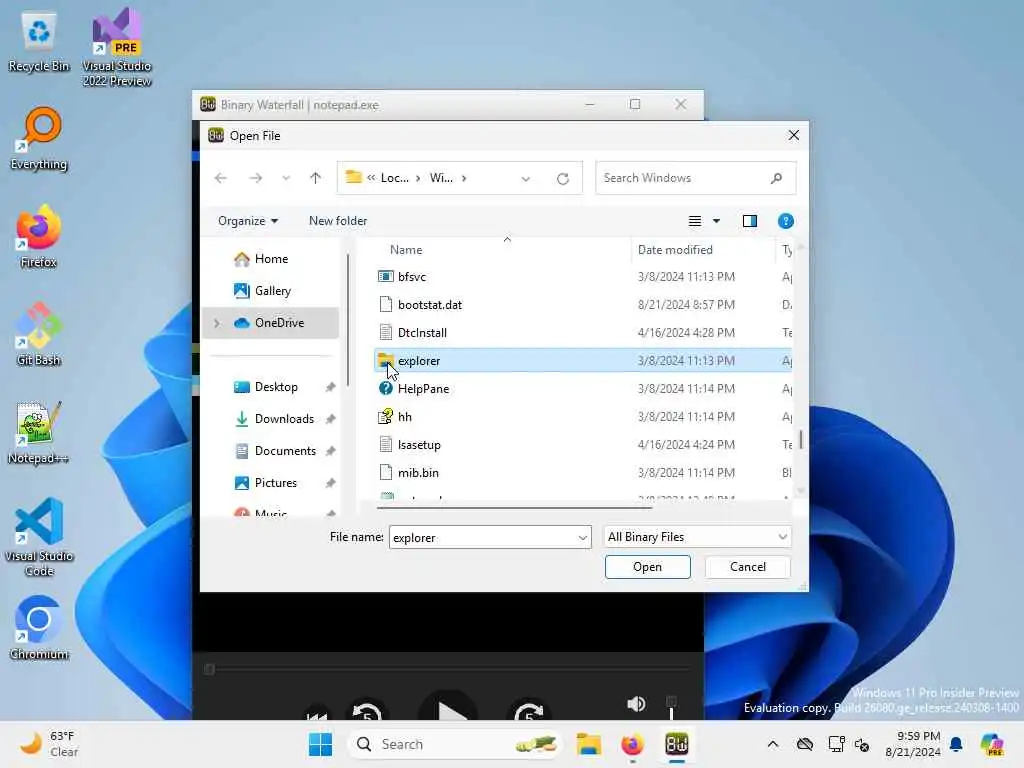
Task: Go back in Open File dialog
Action: [221, 178]
